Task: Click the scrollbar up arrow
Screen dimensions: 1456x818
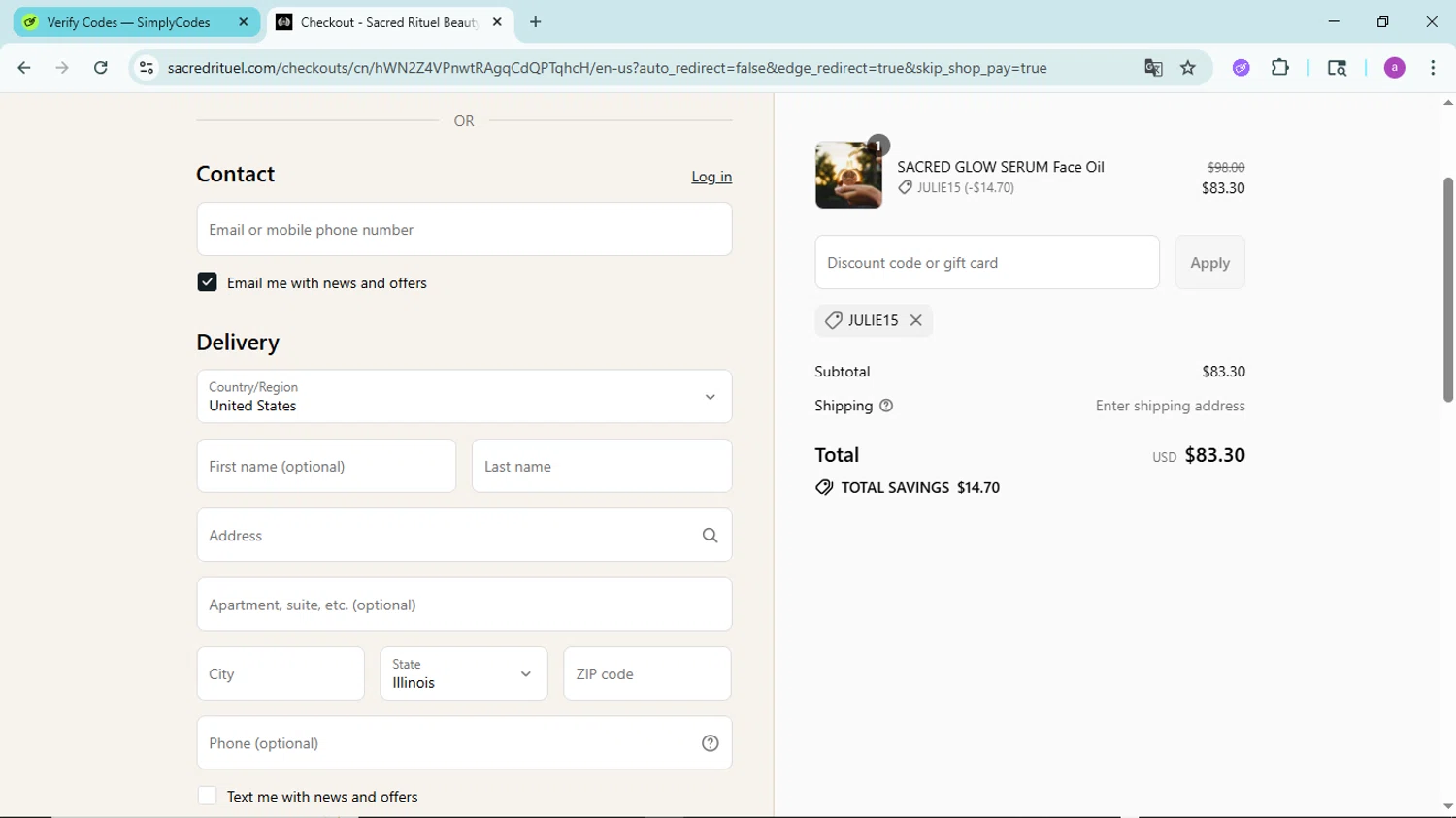Action: [1447, 102]
